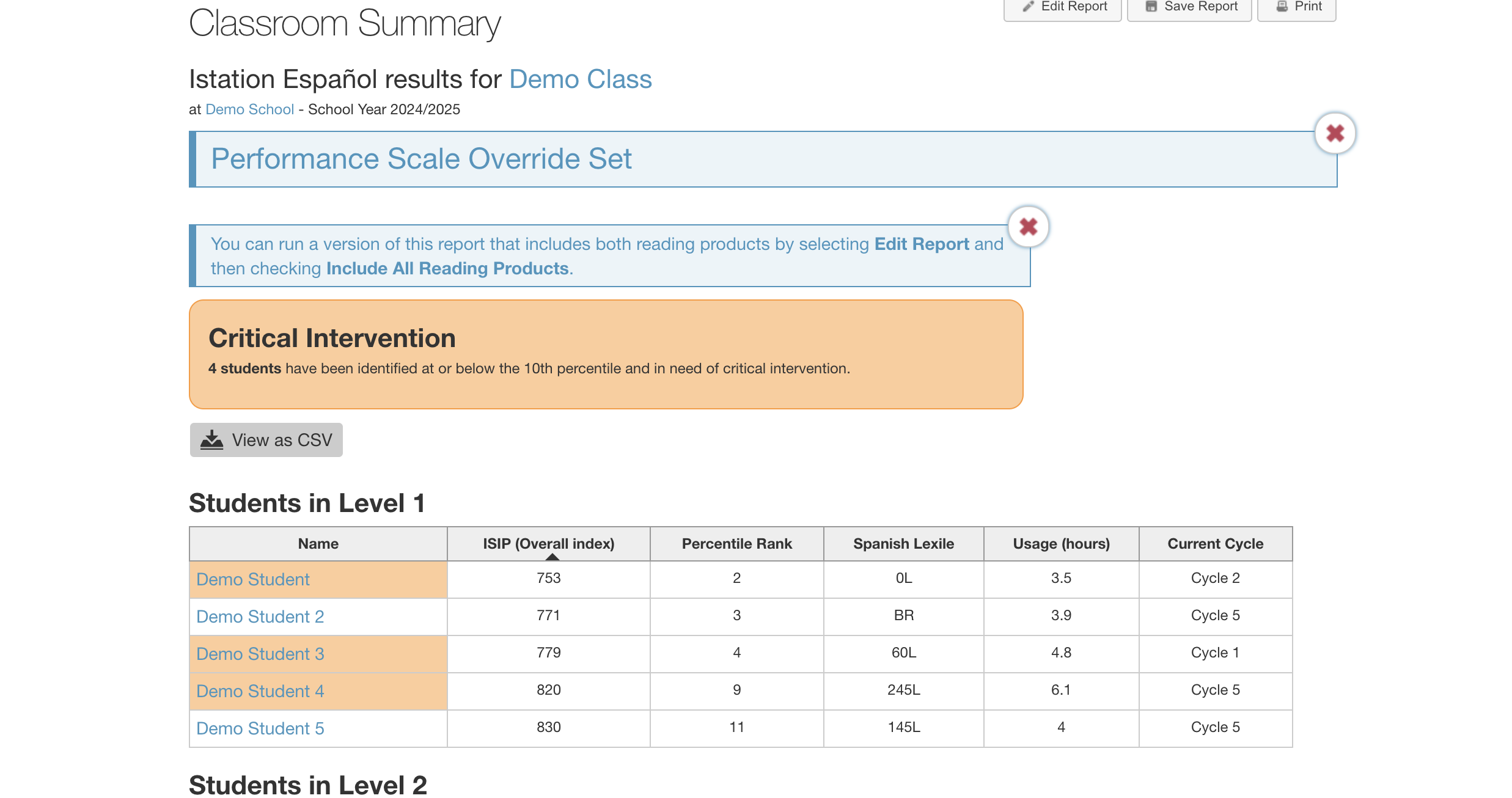Click the sort triangle under ISIP column header
This screenshot has height=798, width=1512.
point(552,558)
